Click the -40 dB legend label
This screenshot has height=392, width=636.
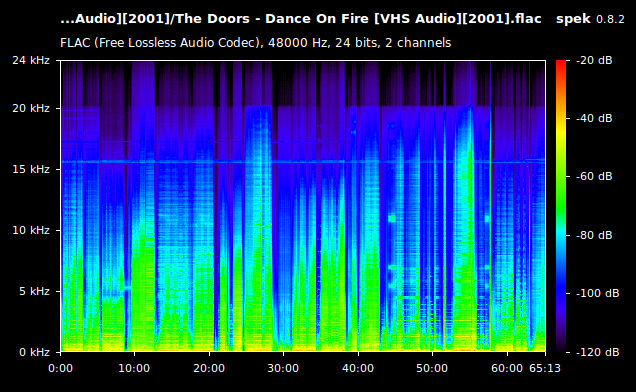pos(594,118)
